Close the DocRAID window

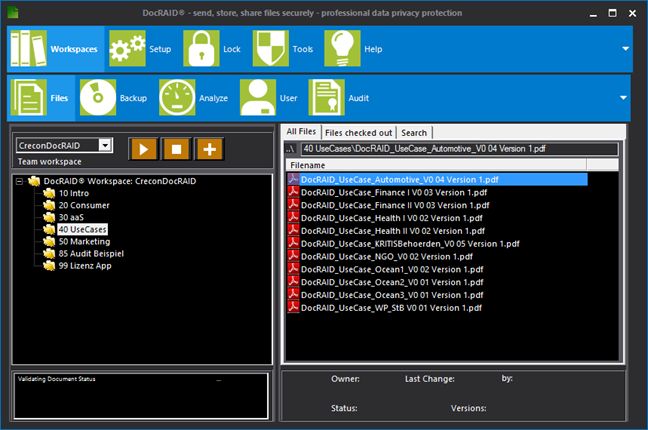pyautogui.click(x=632, y=13)
